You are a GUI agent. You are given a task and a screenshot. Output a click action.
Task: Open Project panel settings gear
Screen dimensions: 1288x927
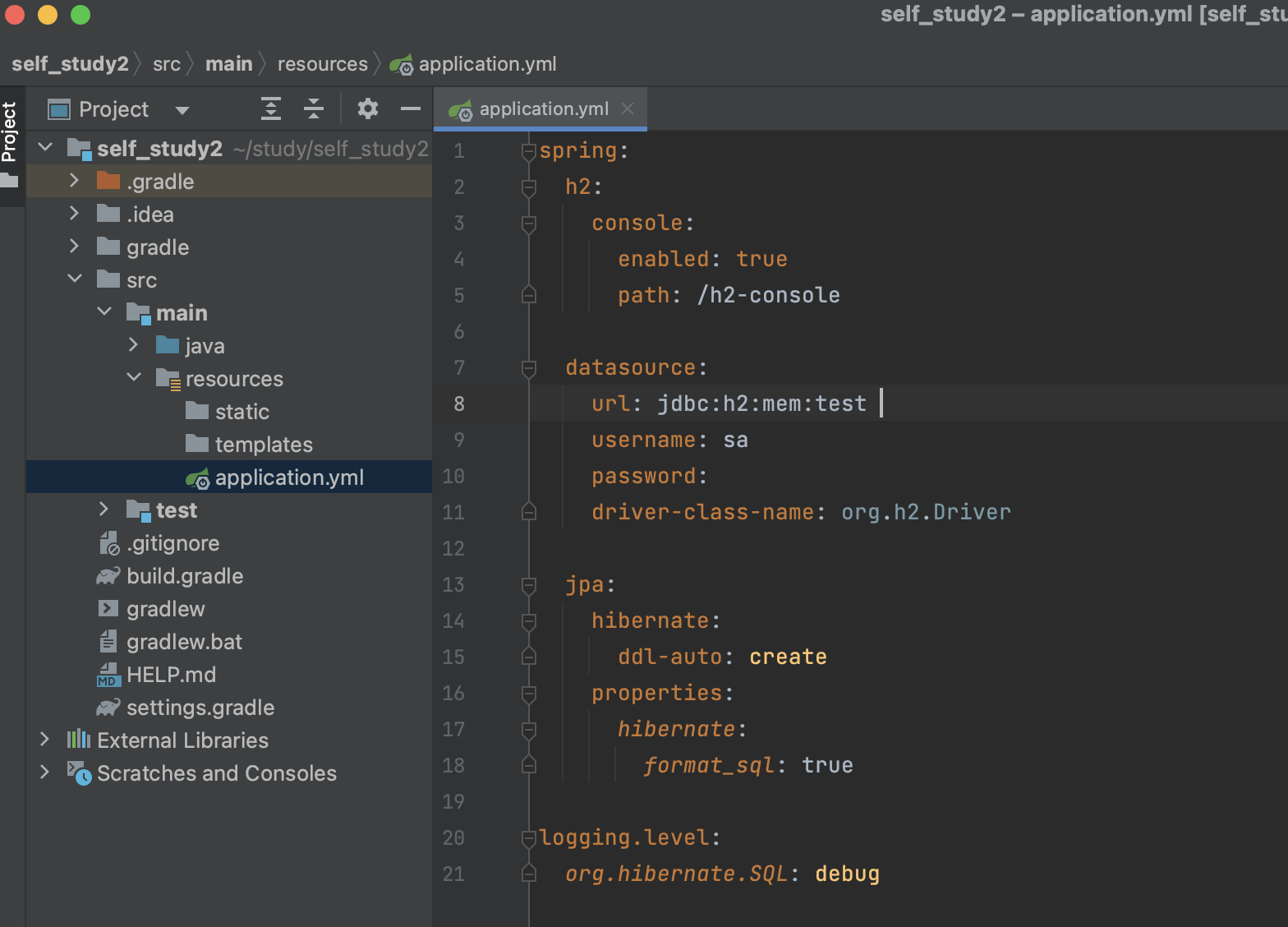pyautogui.click(x=368, y=108)
